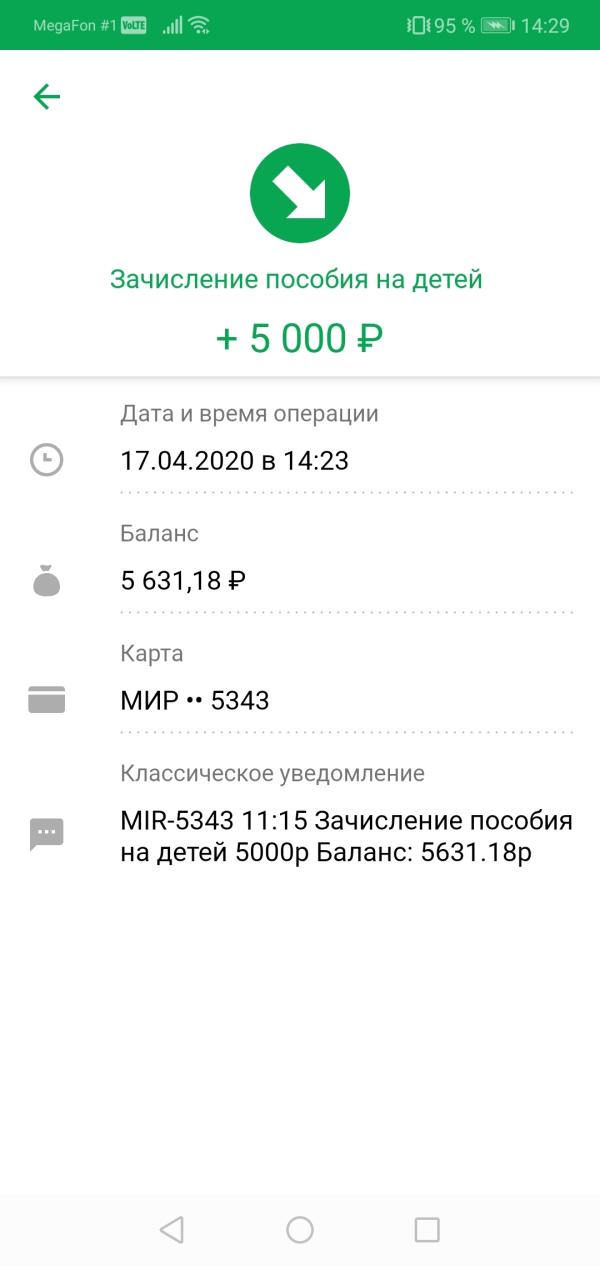
Task: Tap the message bubble notification icon
Action: click(x=46, y=834)
